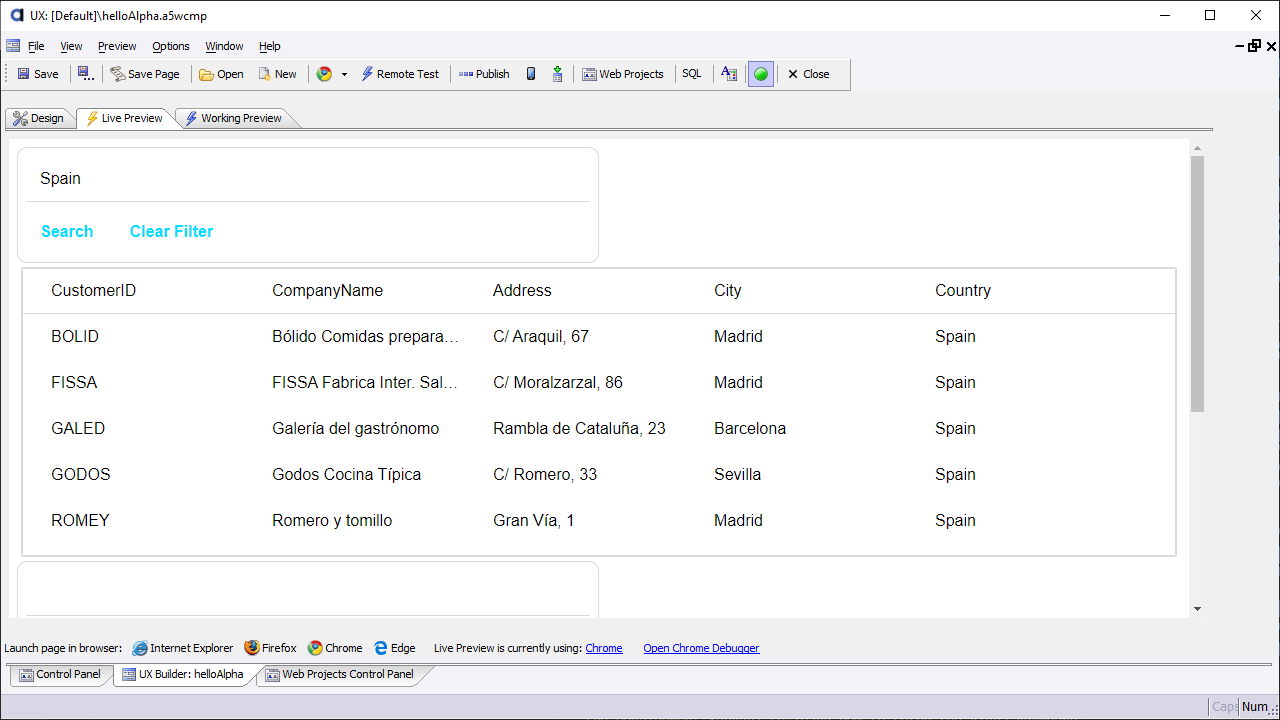1280x720 pixels.
Task: Click the ROMEY customer ID cell
Action: pos(80,520)
